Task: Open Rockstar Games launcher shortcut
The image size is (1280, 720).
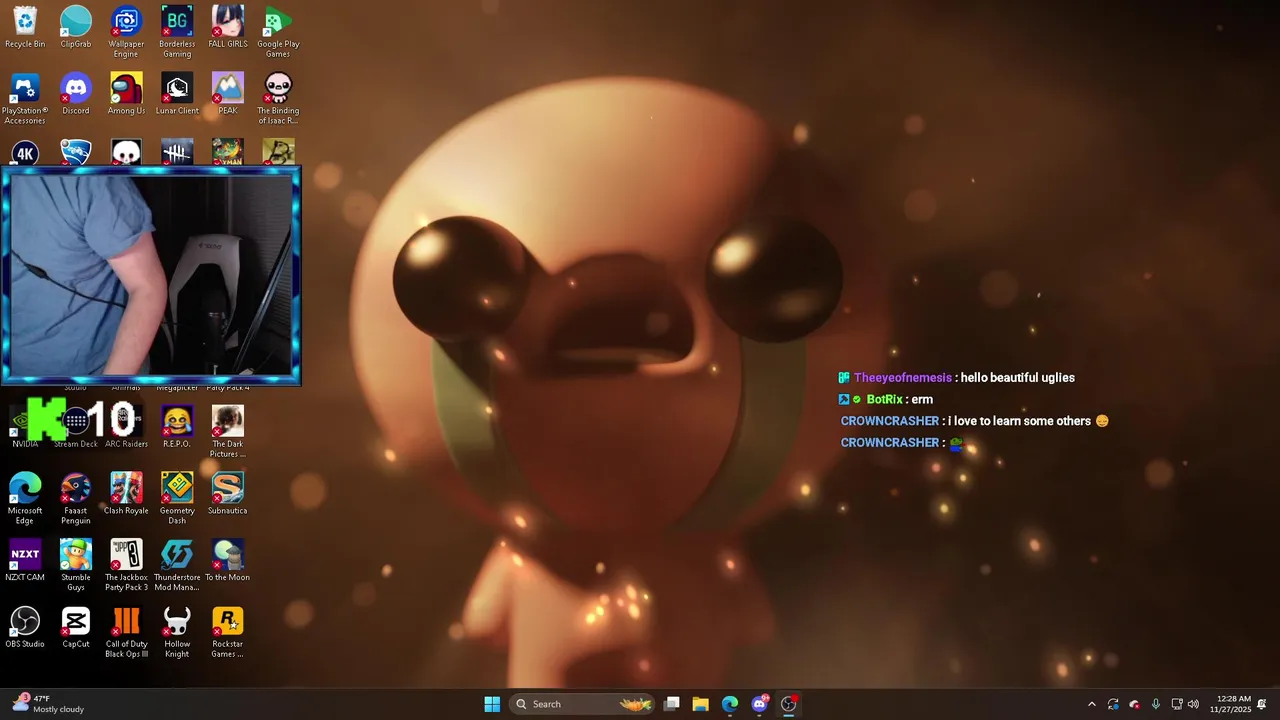Action: 228,631
